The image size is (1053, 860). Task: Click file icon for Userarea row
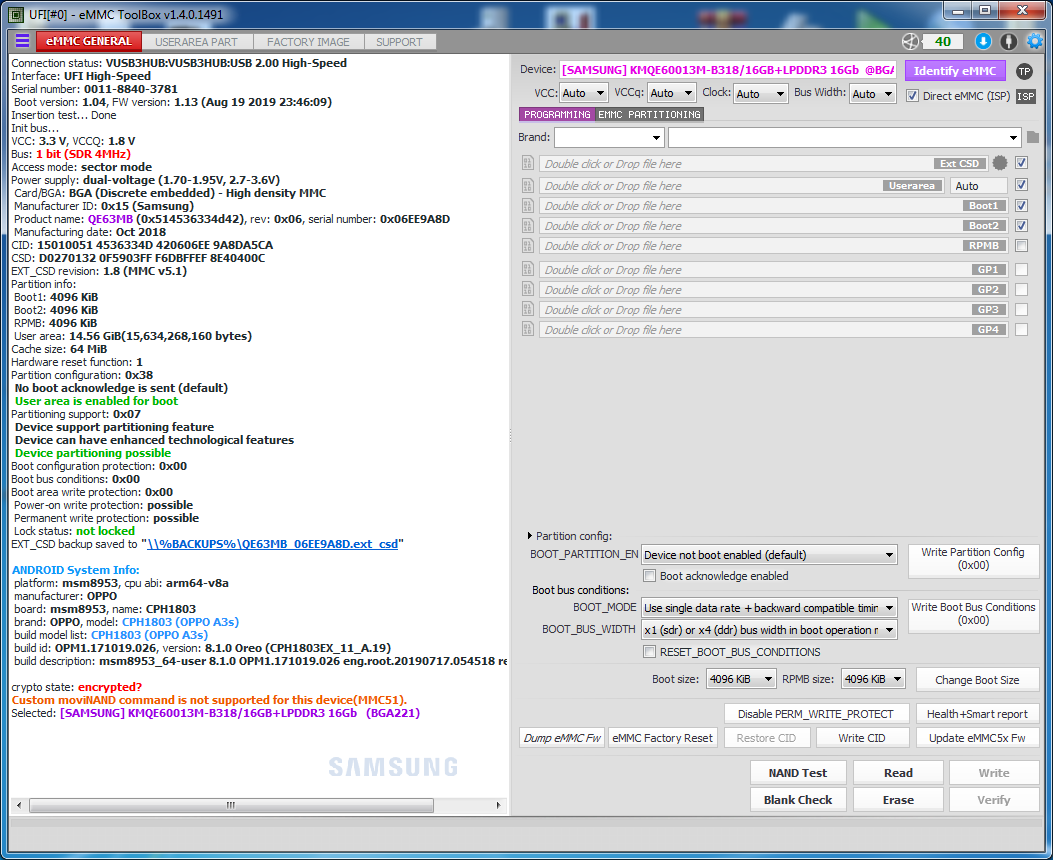[528, 185]
